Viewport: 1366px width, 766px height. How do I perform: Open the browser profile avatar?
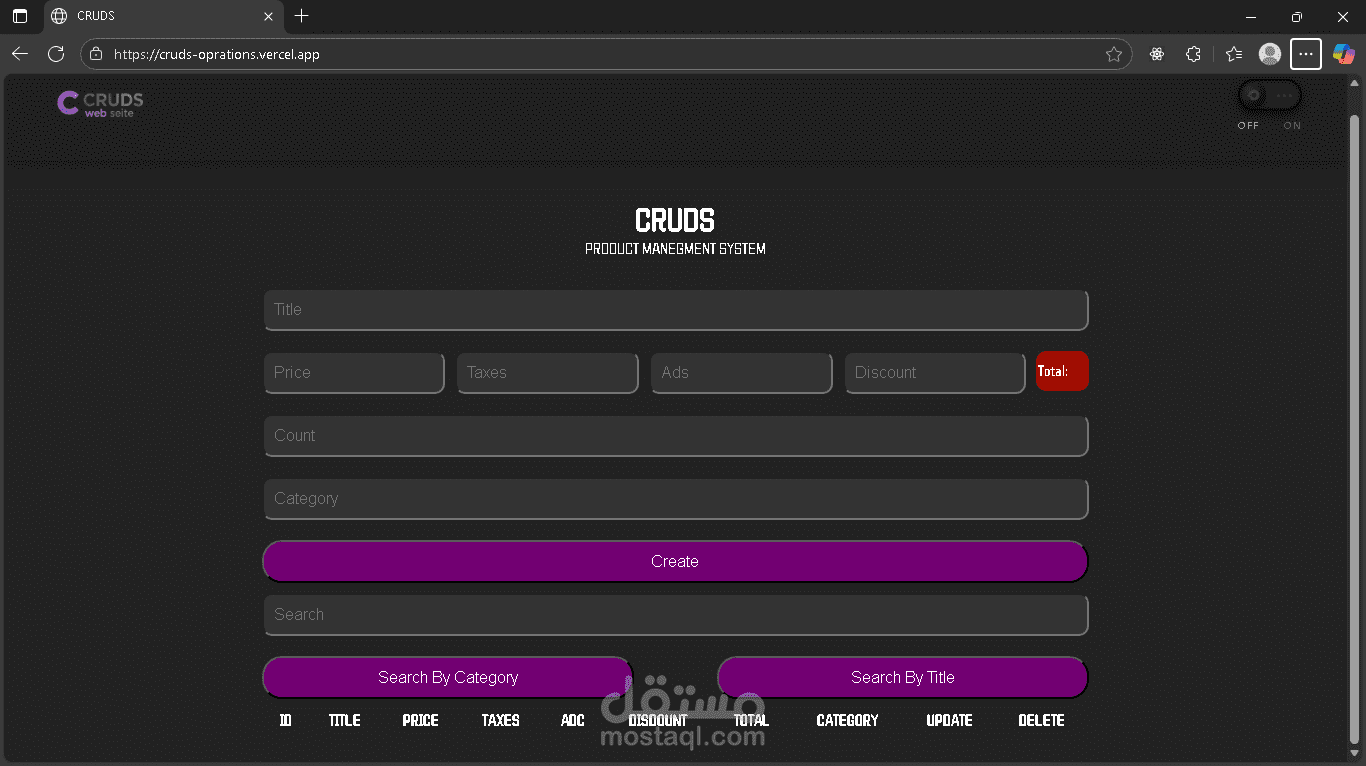coord(1270,54)
